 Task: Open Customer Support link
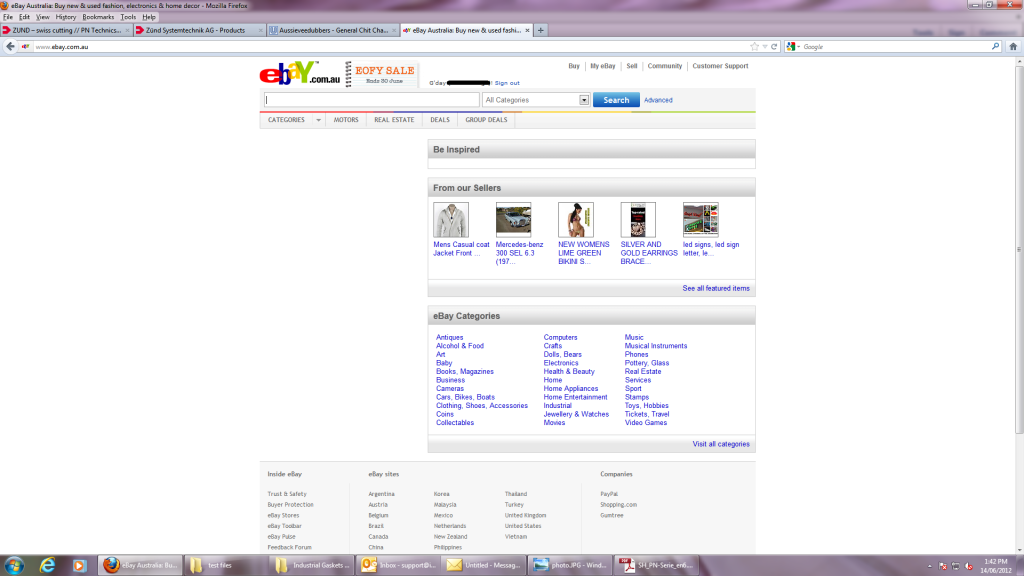[720, 66]
